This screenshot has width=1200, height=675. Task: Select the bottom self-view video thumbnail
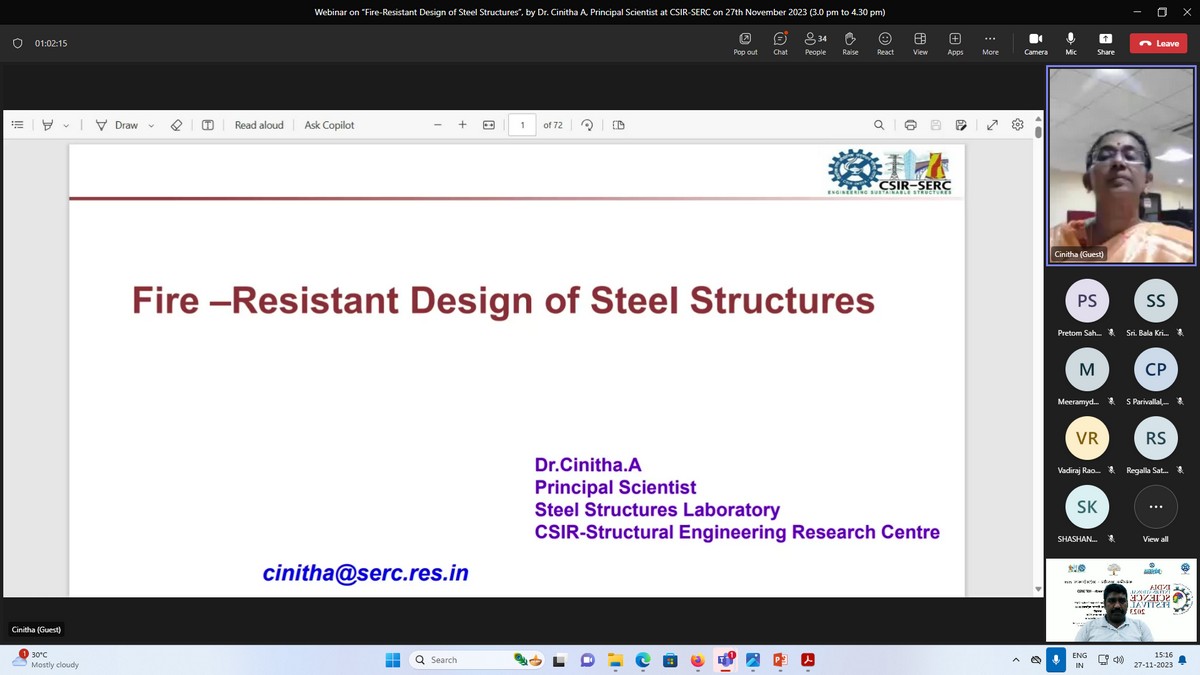point(1120,600)
